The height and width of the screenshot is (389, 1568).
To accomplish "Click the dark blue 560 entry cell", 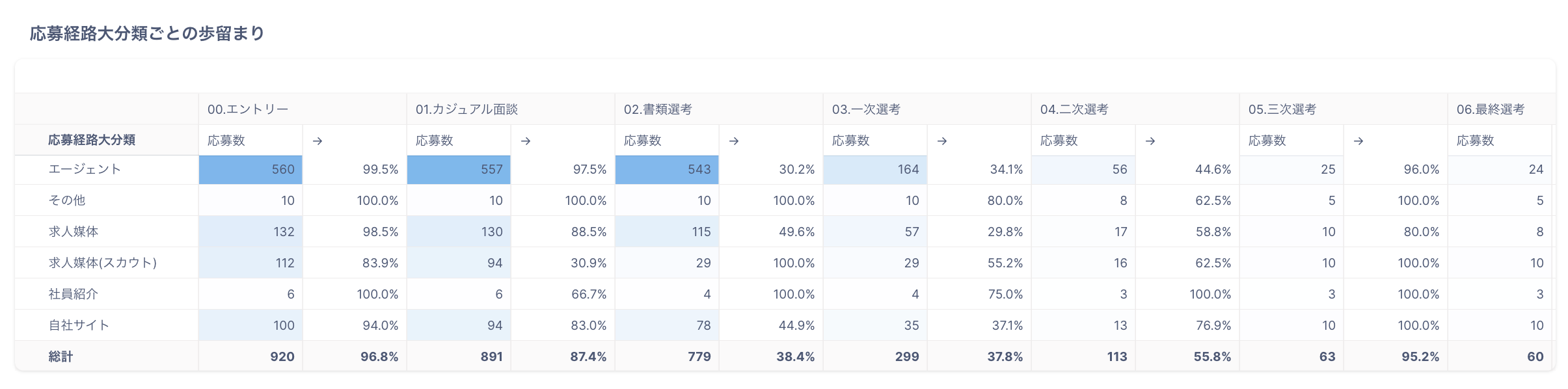I will pos(251,169).
